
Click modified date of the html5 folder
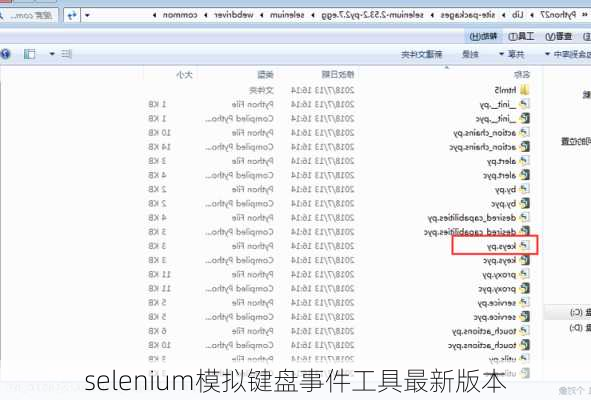point(322,90)
